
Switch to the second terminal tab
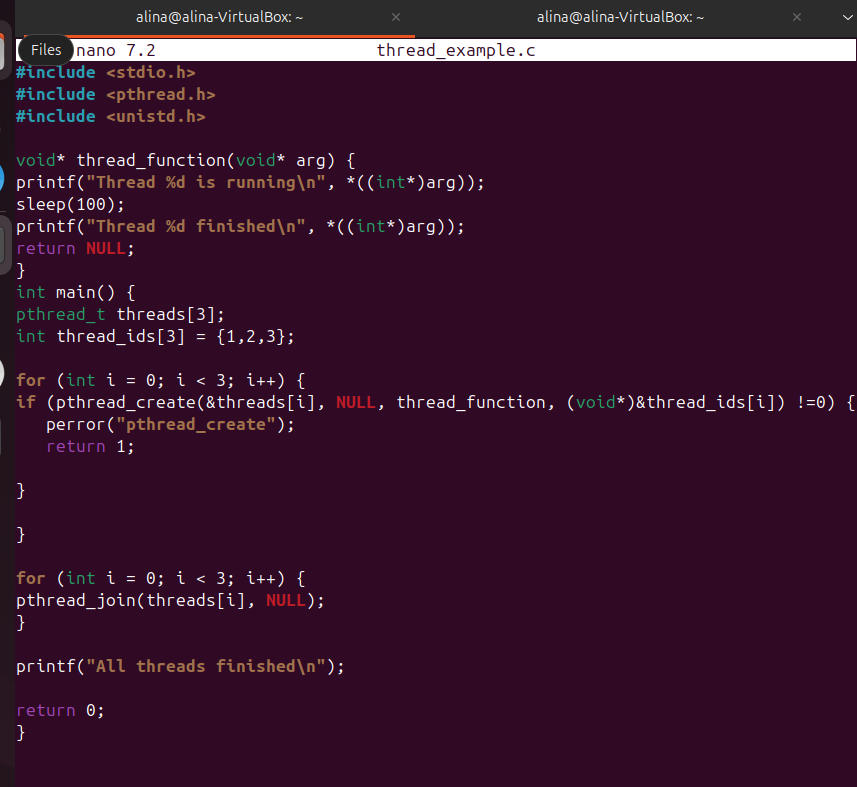point(620,17)
